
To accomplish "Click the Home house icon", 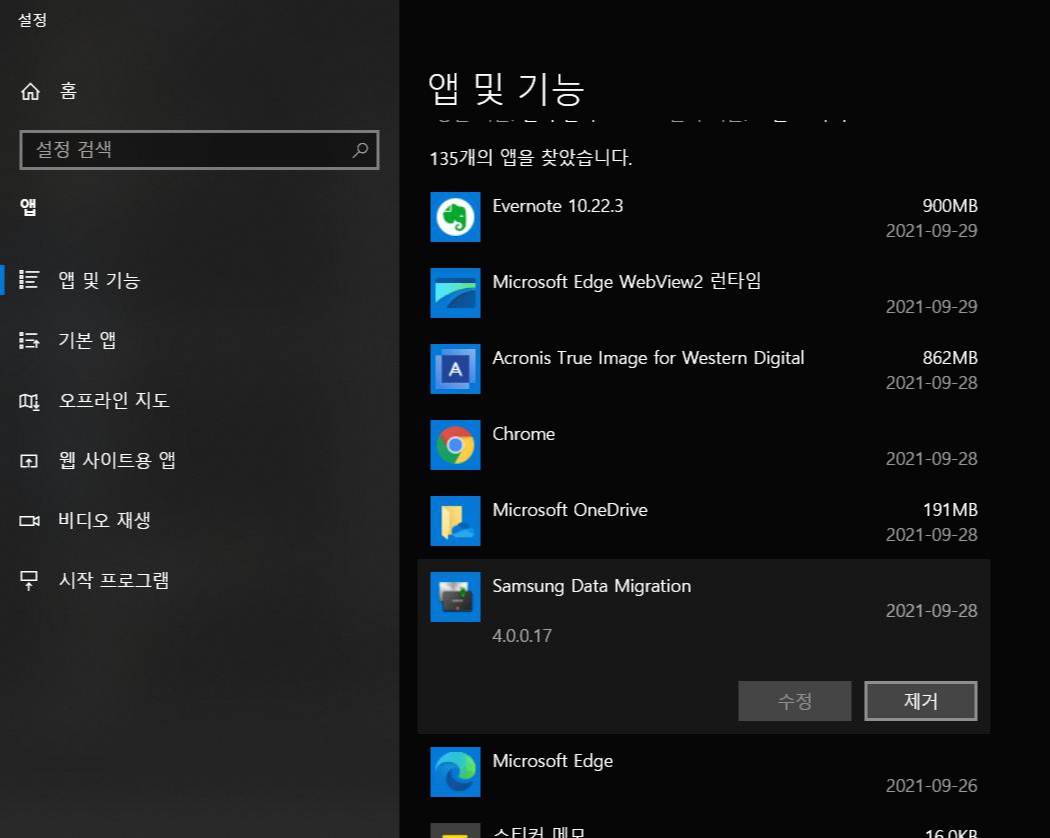I will point(30,91).
